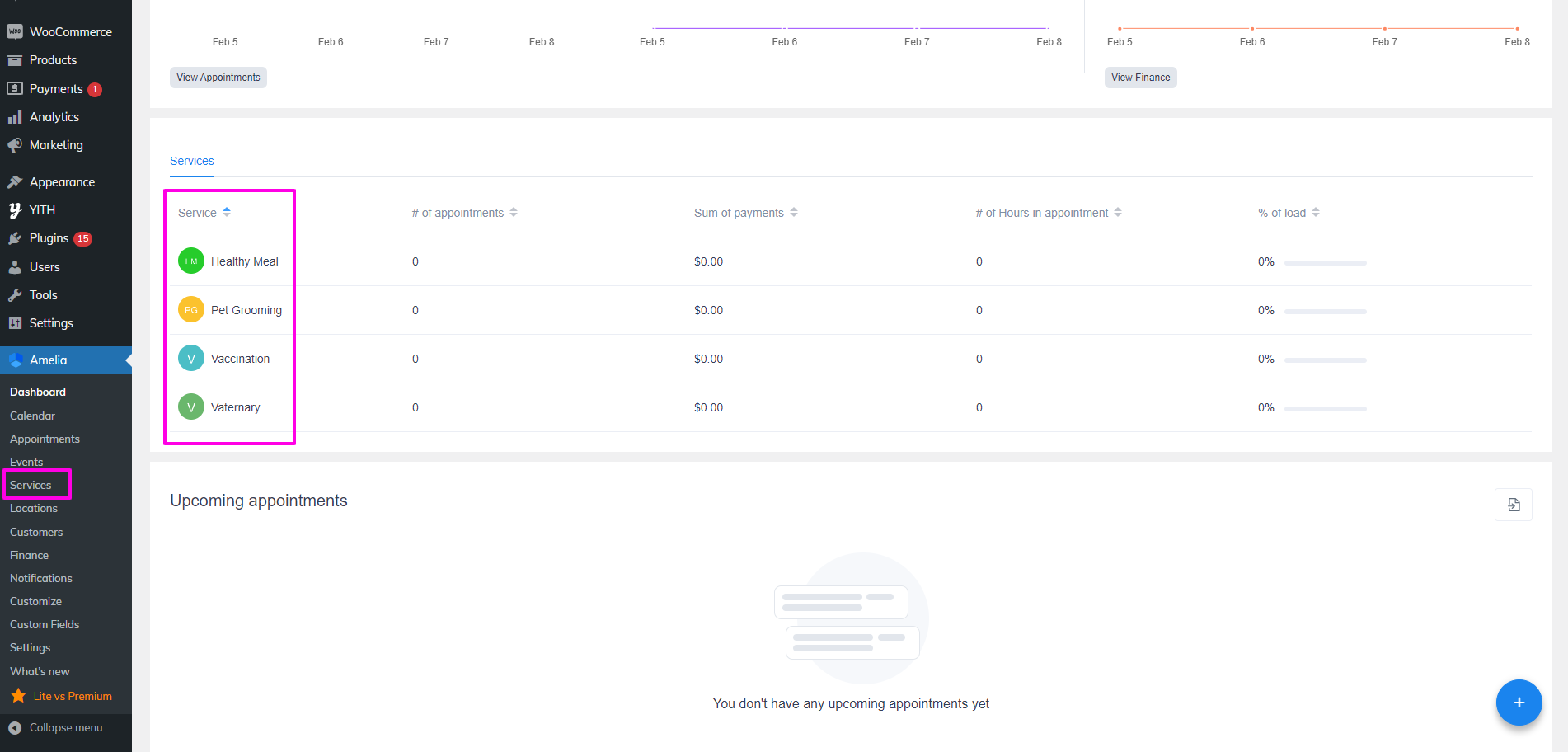Click the View Finance button
The height and width of the screenshot is (752, 1568).
click(x=1140, y=78)
